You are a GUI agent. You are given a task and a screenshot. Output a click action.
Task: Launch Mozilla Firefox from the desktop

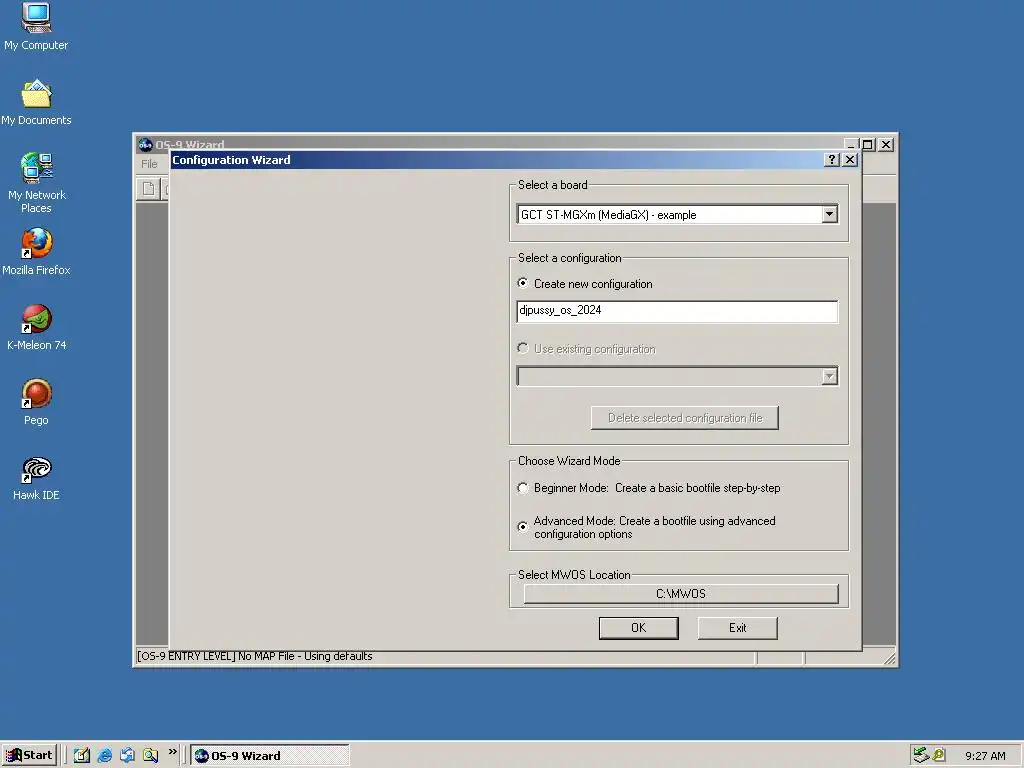36,251
